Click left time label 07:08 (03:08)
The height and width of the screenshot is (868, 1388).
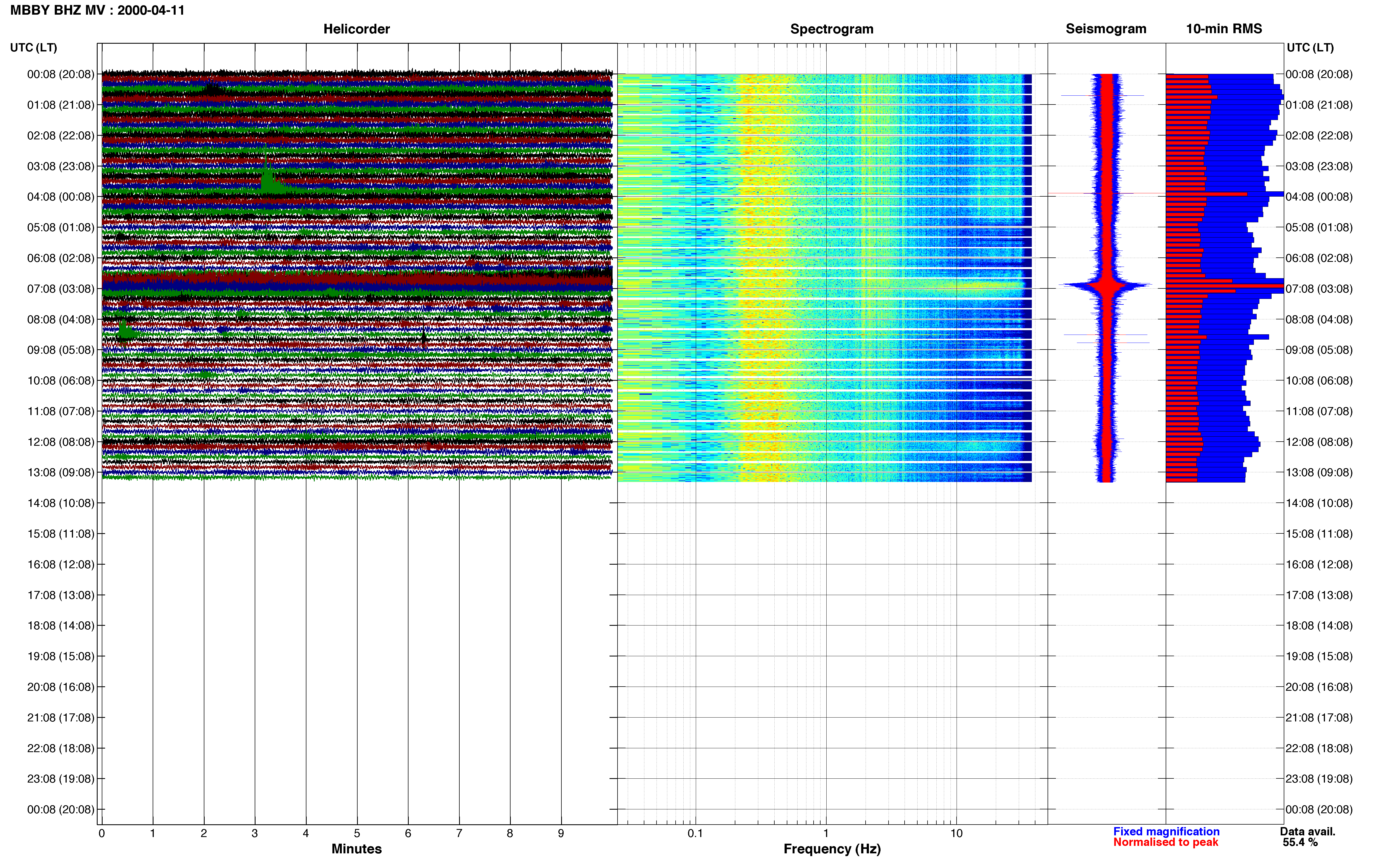pos(61,289)
